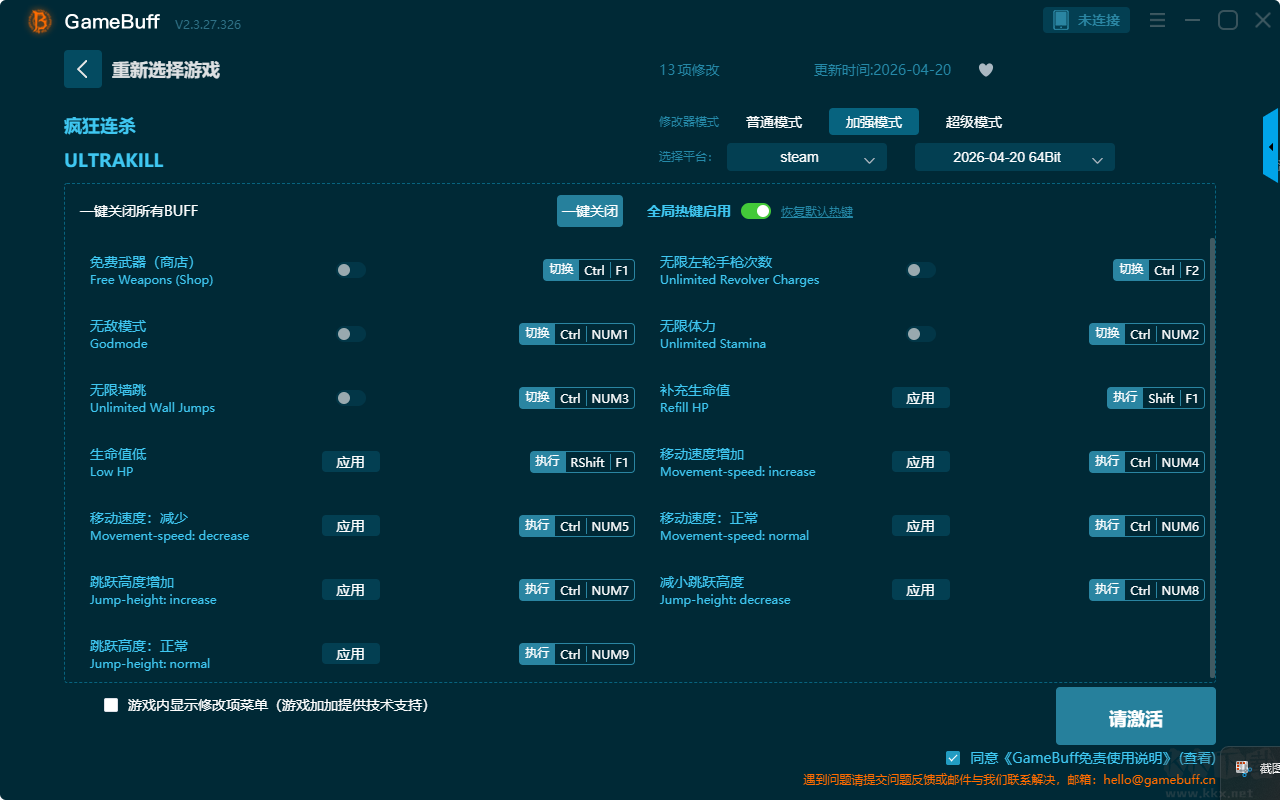Open the steam platform dropdown
This screenshot has height=800, width=1280.
807,157
